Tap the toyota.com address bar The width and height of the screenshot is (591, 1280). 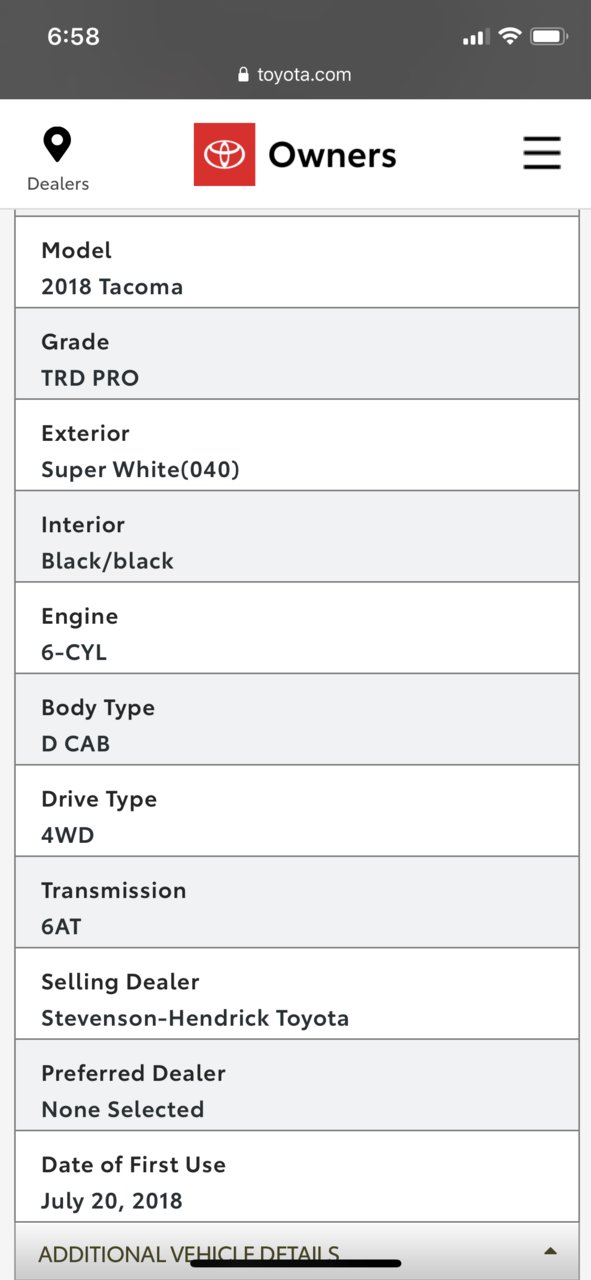coord(295,75)
